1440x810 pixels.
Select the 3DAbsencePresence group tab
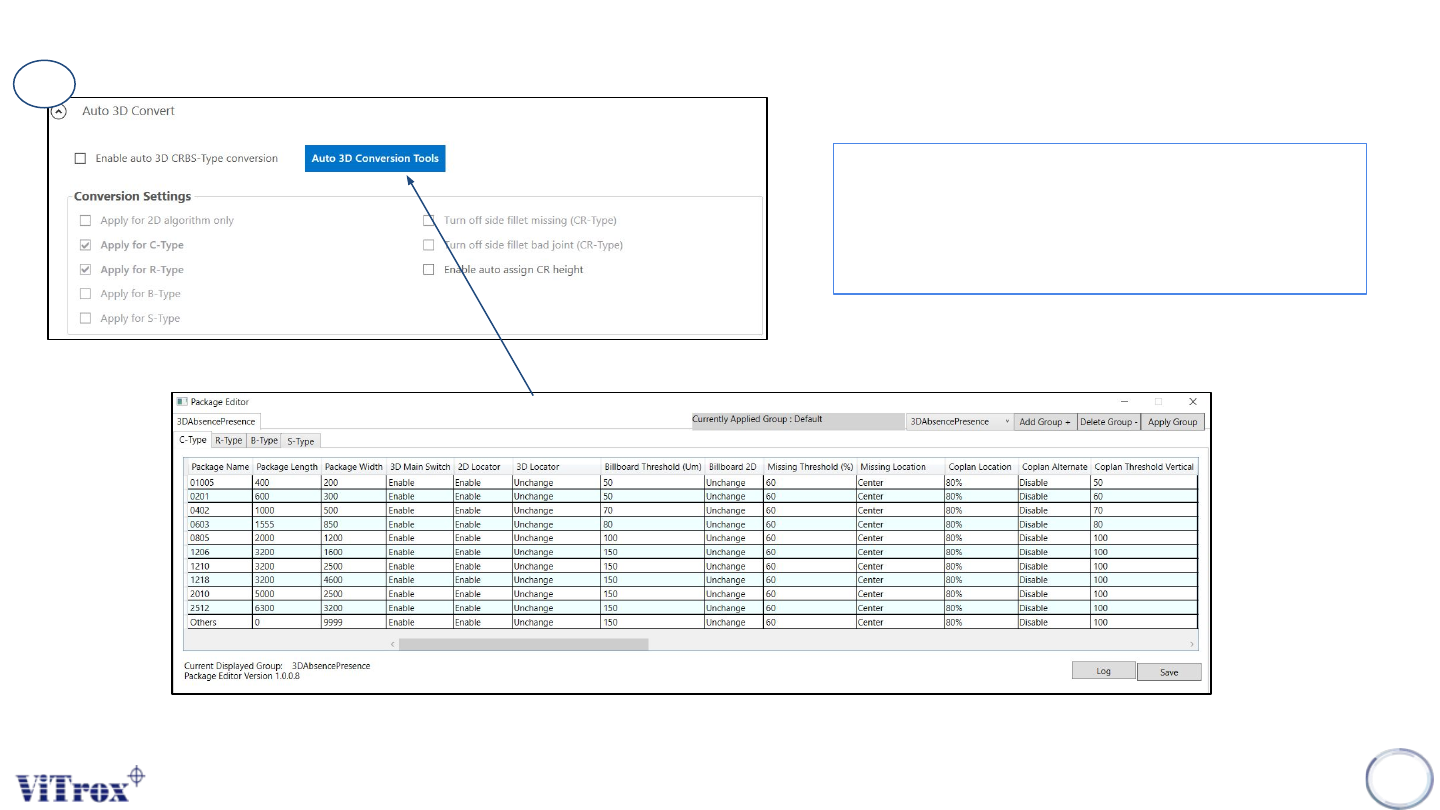[217, 422]
